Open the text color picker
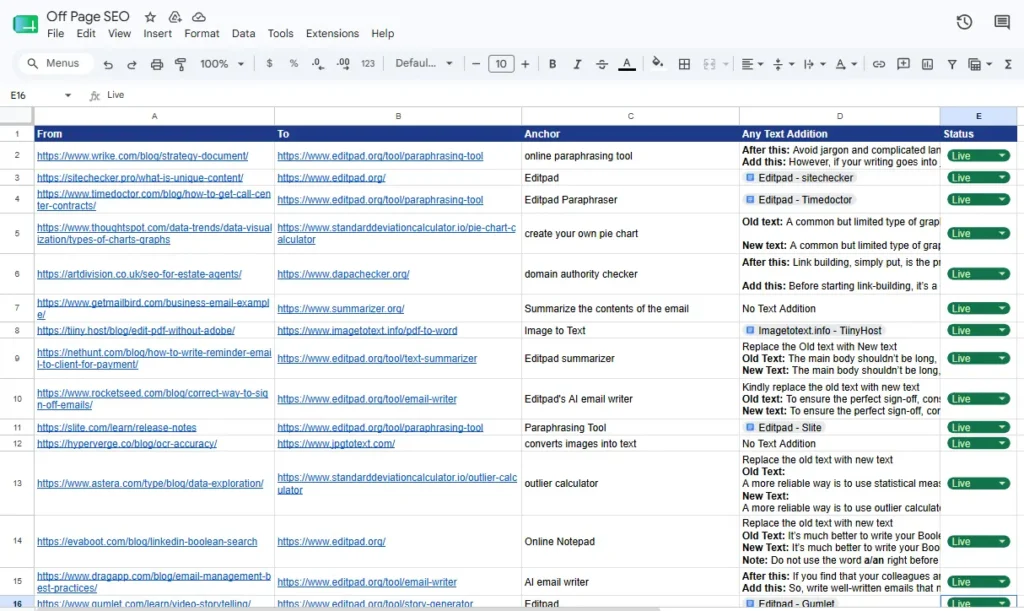This screenshot has height=611, width=1024. click(626, 64)
